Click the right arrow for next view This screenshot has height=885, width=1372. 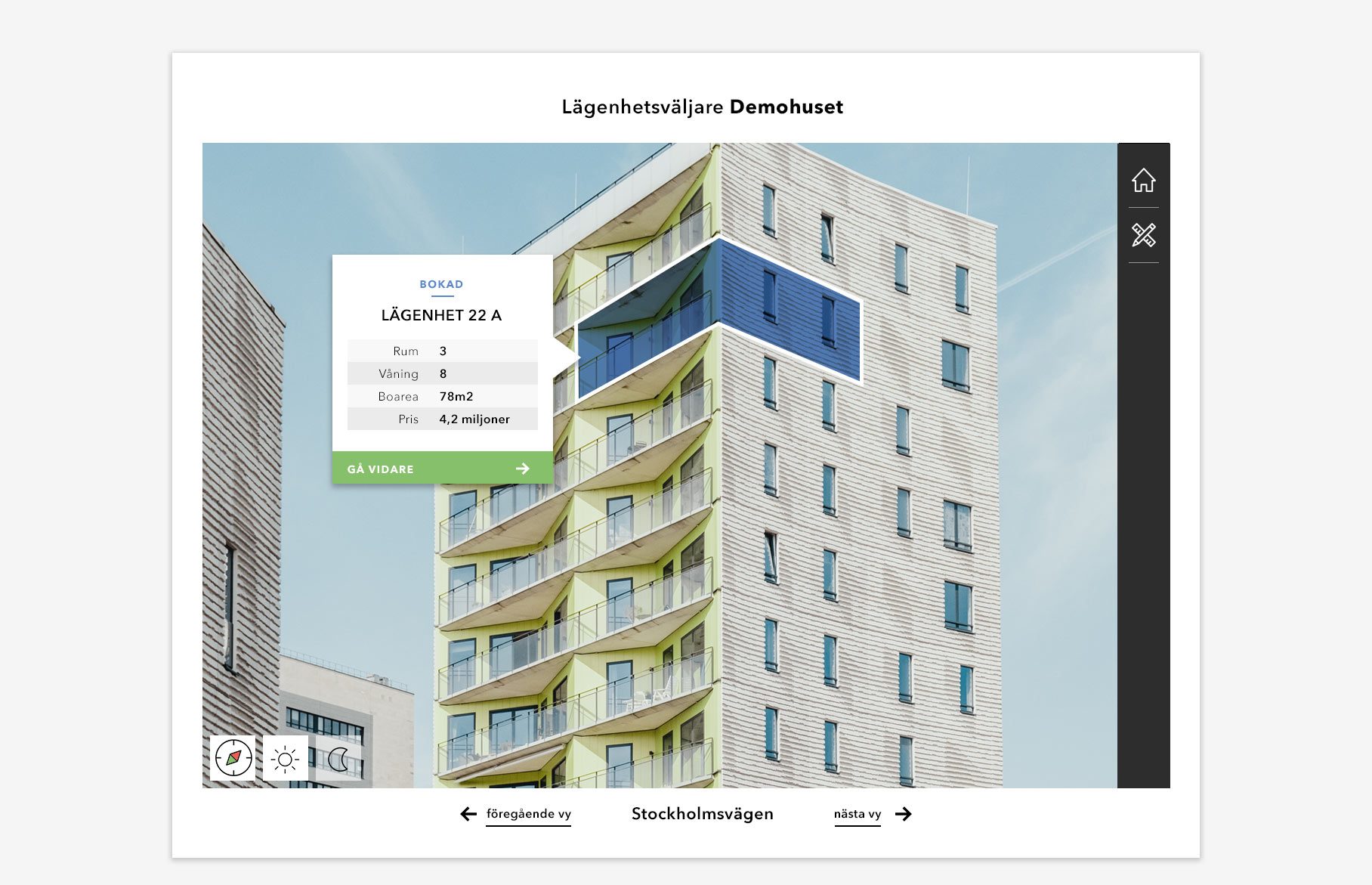coord(904,814)
